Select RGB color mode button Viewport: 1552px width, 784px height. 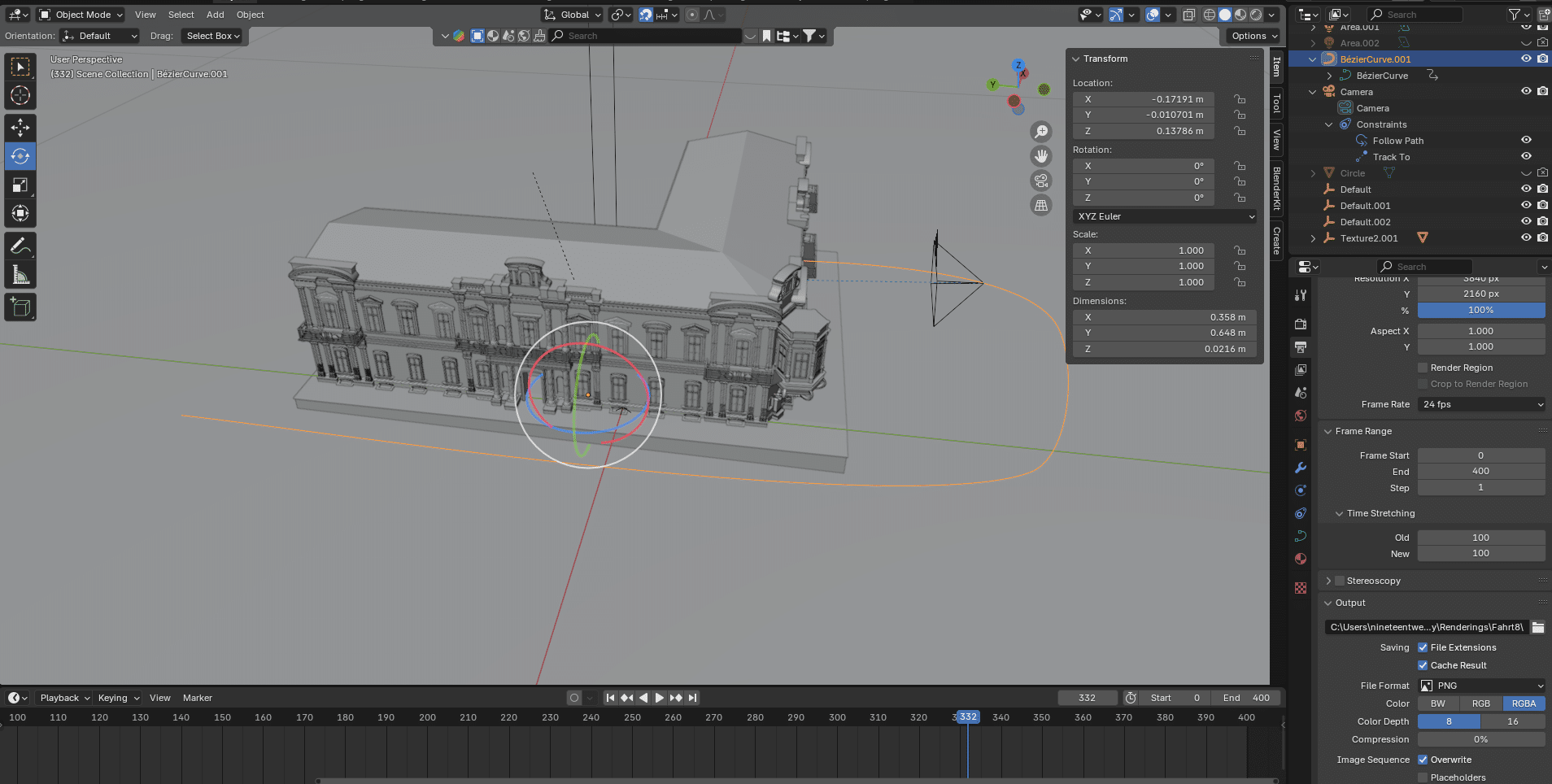click(x=1480, y=703)
